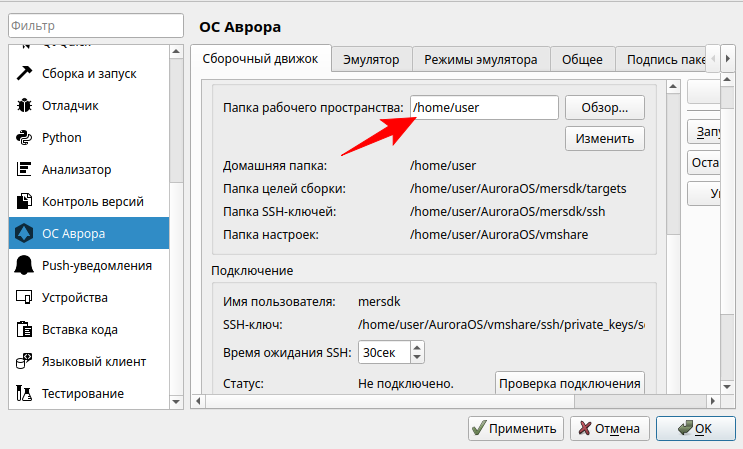Click the Применить button

click(x=516, y=428)
